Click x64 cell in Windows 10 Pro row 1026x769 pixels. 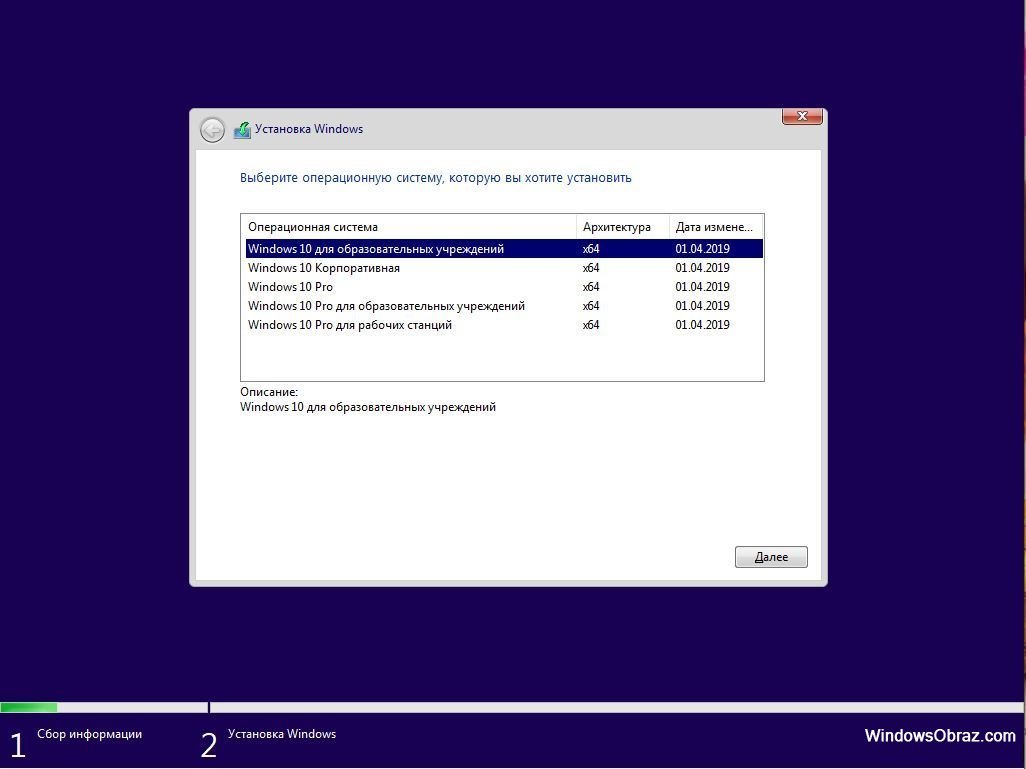(591, 287)
